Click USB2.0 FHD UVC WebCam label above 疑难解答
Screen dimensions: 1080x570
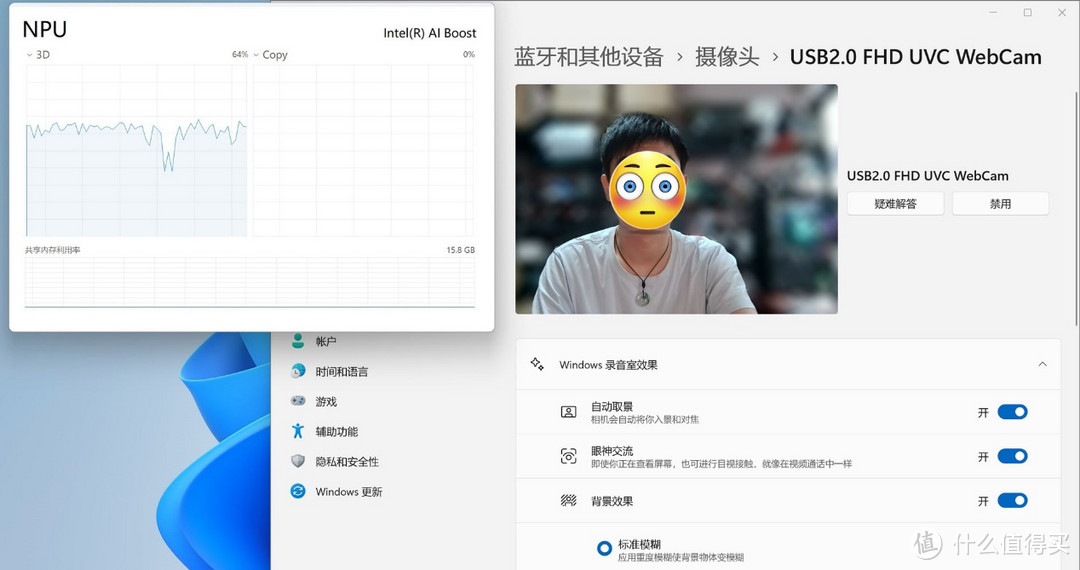[x=928, y=176]
